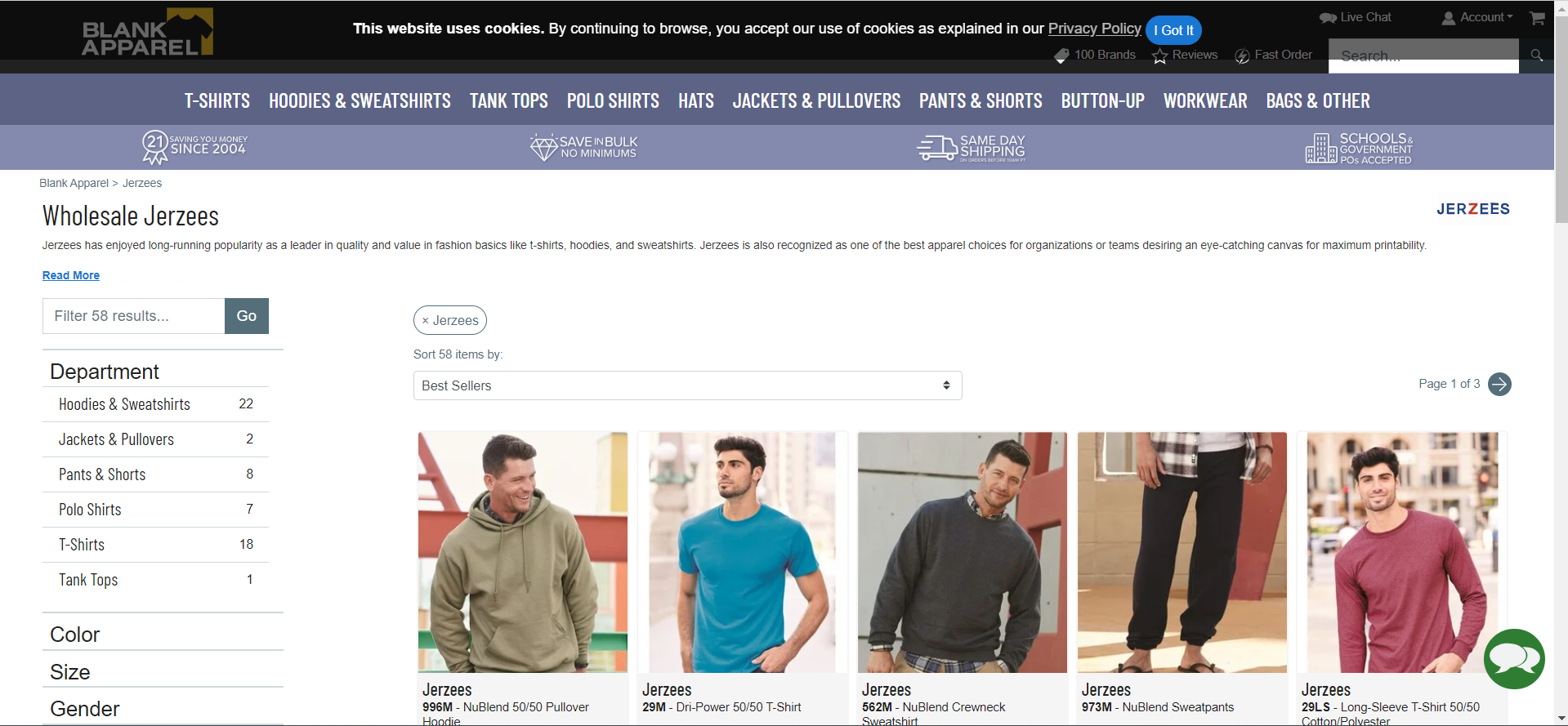Click the Jerzees brand logo
This screenshot has width=1568, height=726.
pyautogui.click(x=1473, y=209)
